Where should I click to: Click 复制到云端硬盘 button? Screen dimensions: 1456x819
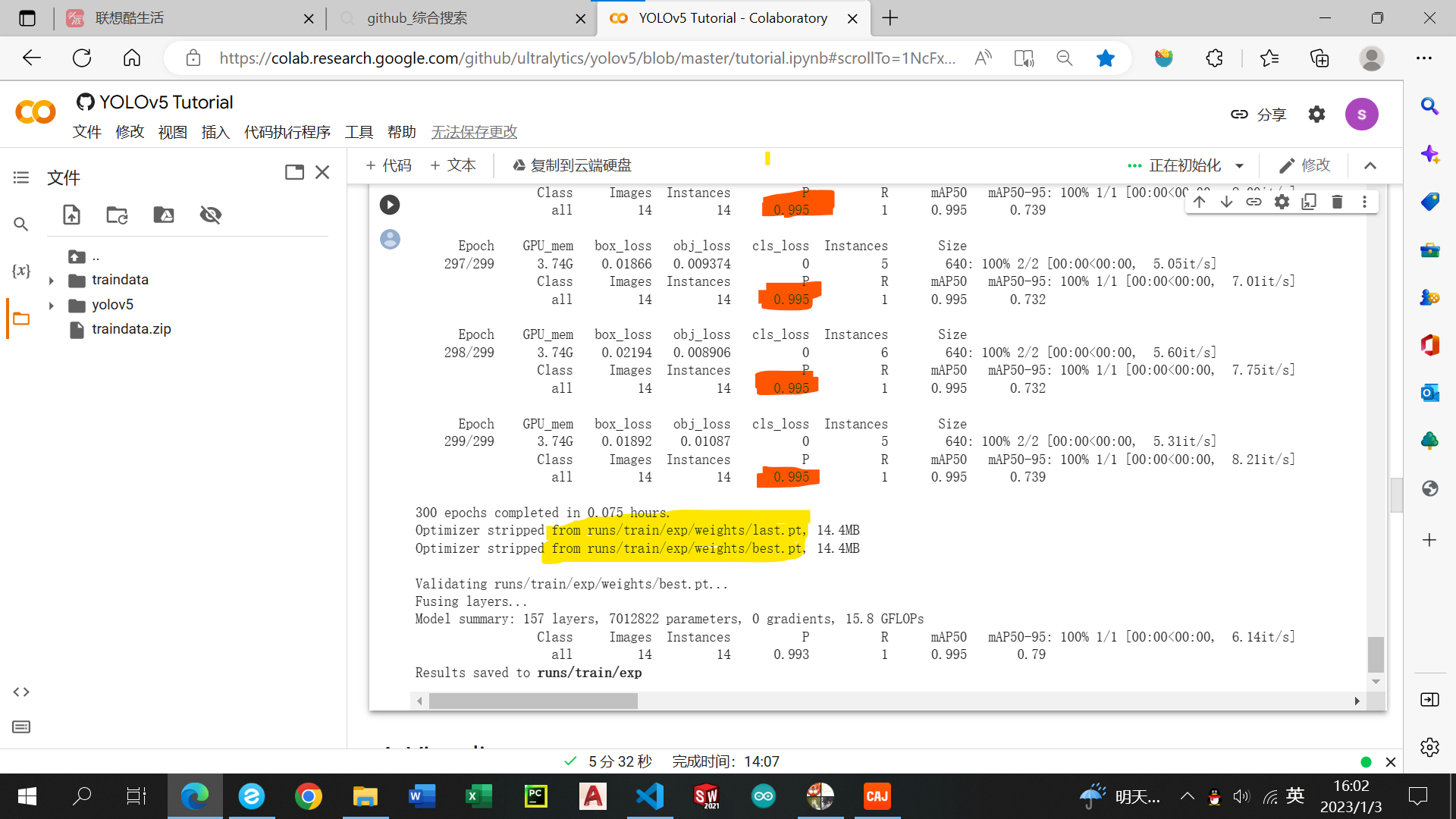tap(572, 165)
